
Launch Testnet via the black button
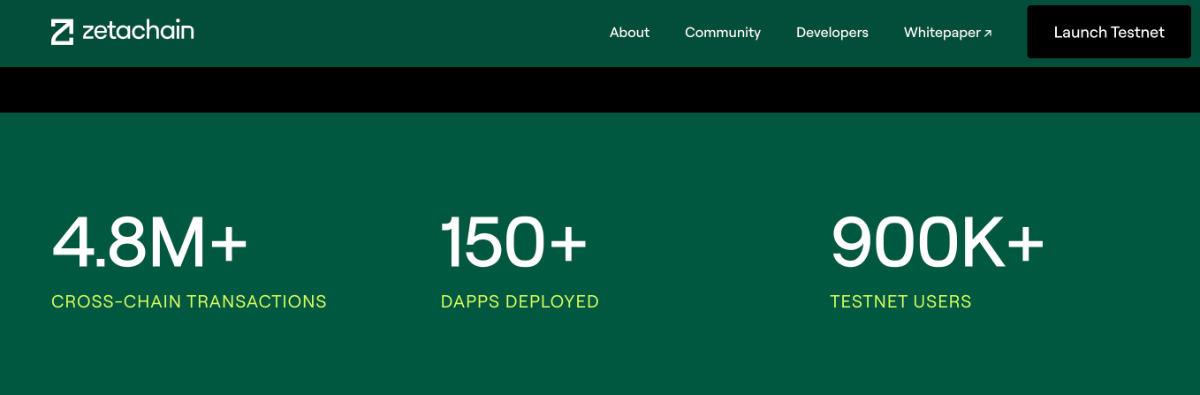click(x=1109, y=32)
